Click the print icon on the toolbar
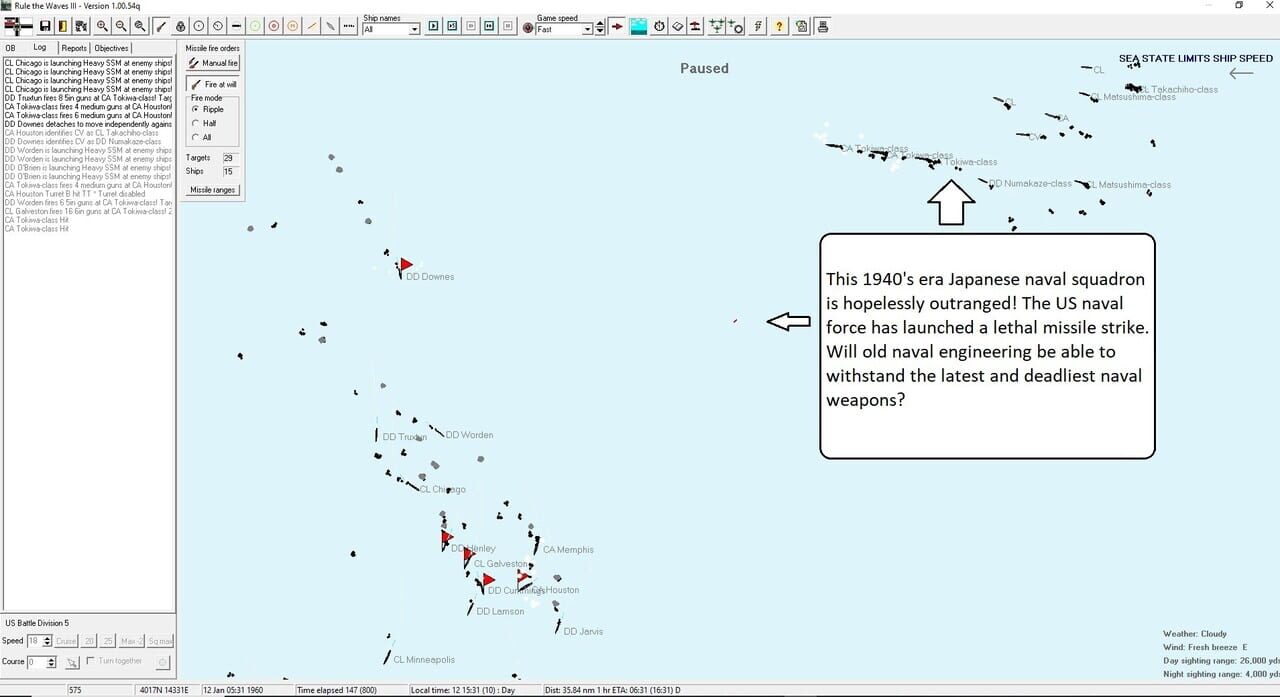Screen dimensions: 1280x697 821,26
